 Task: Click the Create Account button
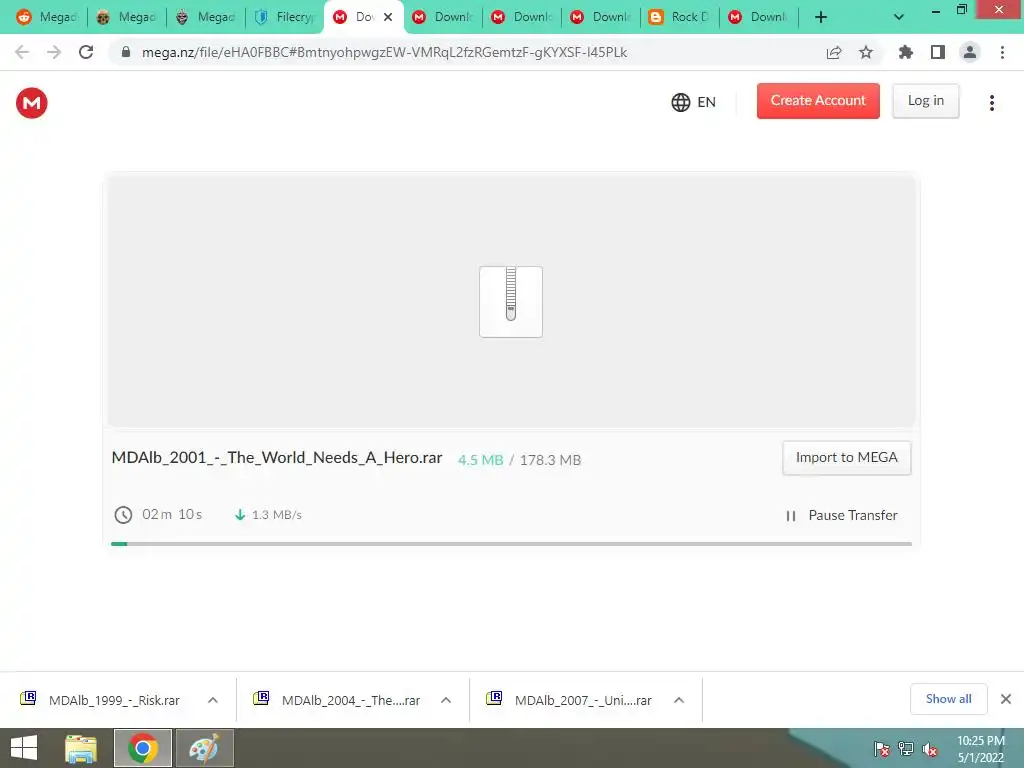(818, 101)
